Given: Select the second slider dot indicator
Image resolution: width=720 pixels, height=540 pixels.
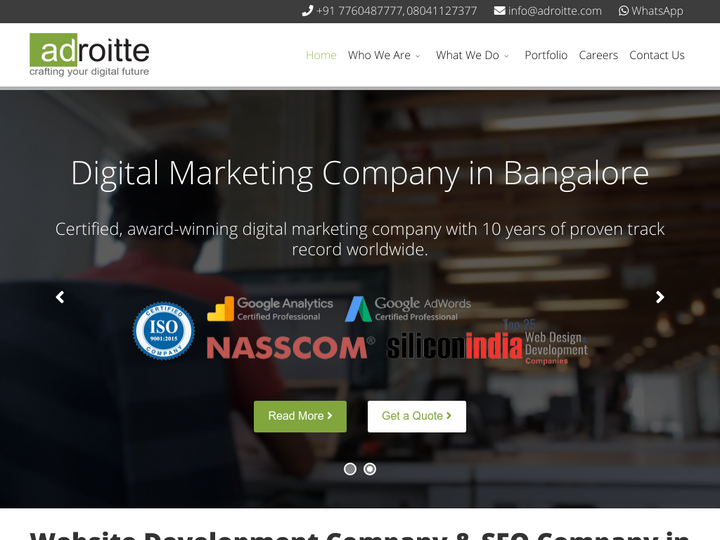Looking at the screenshot, I should (370, 469).
